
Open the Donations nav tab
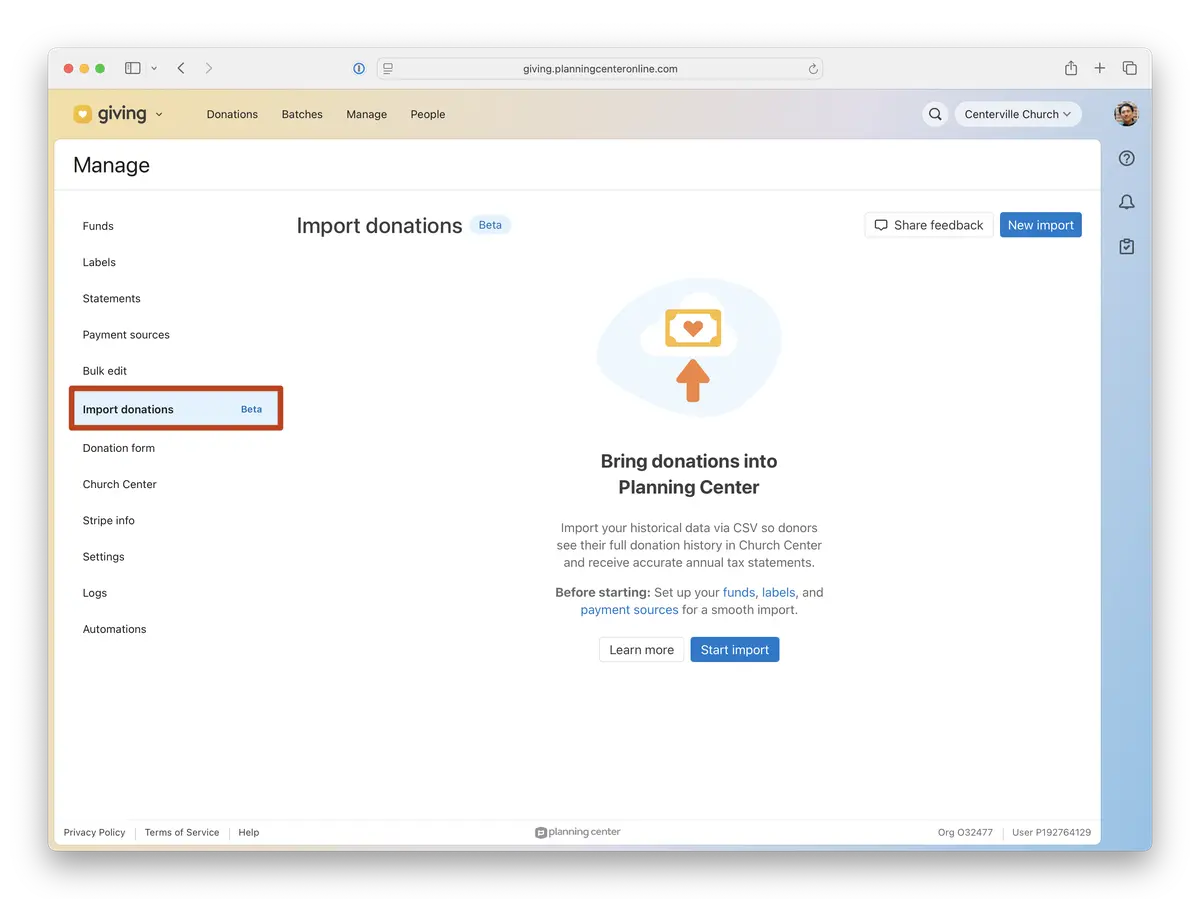click(232, 114)
